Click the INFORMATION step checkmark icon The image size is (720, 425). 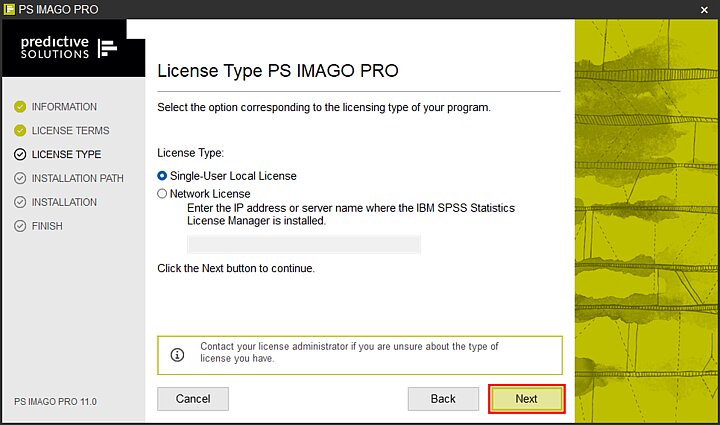(20, 106)
